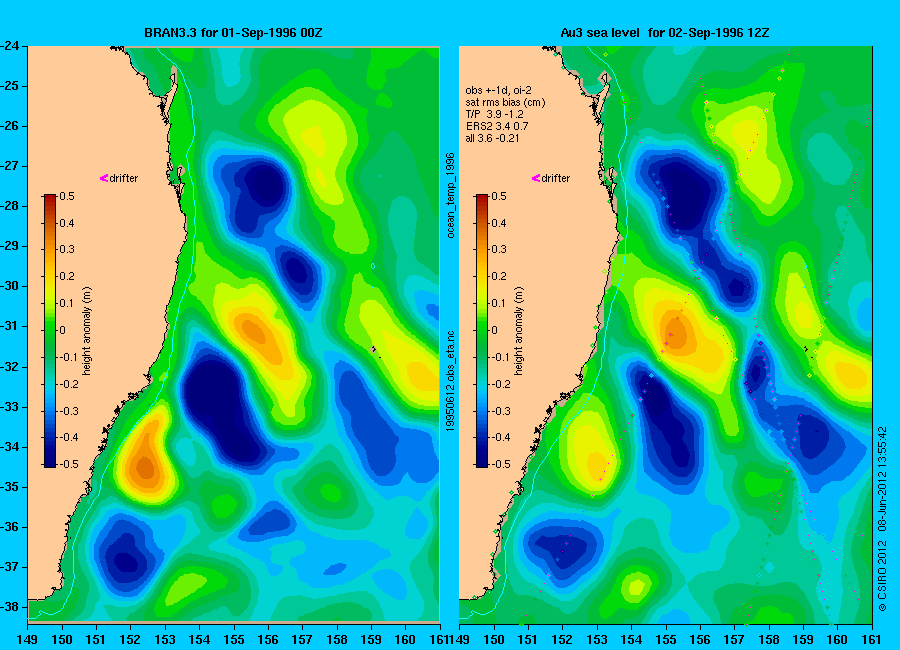This screenshot has width=900, height=650.
Task: Click the right color bar '0.2' tick label
Action: 499,276
